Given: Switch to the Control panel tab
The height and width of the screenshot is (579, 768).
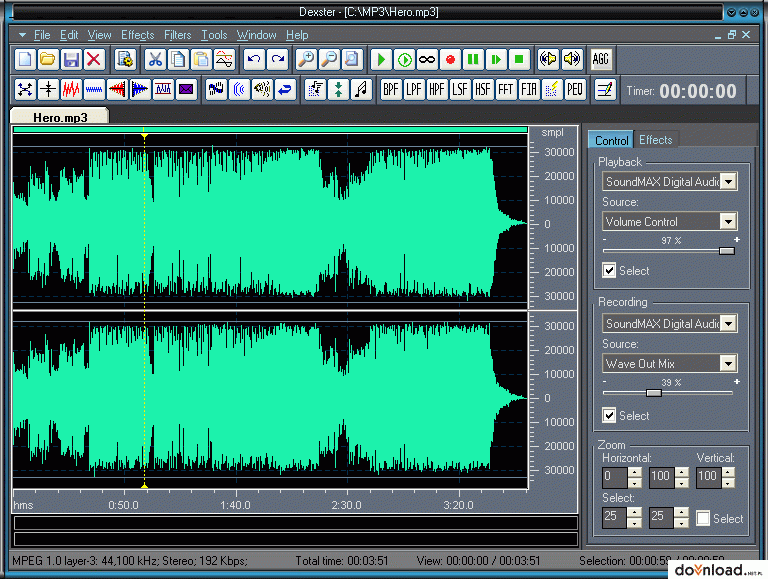Looking at the screenshot, I should tap(611, 140).
